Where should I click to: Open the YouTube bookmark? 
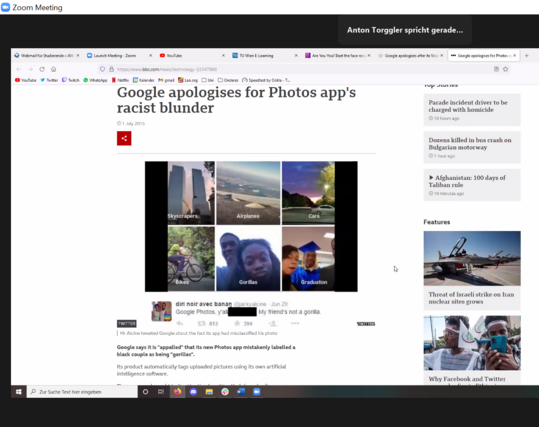25,80
